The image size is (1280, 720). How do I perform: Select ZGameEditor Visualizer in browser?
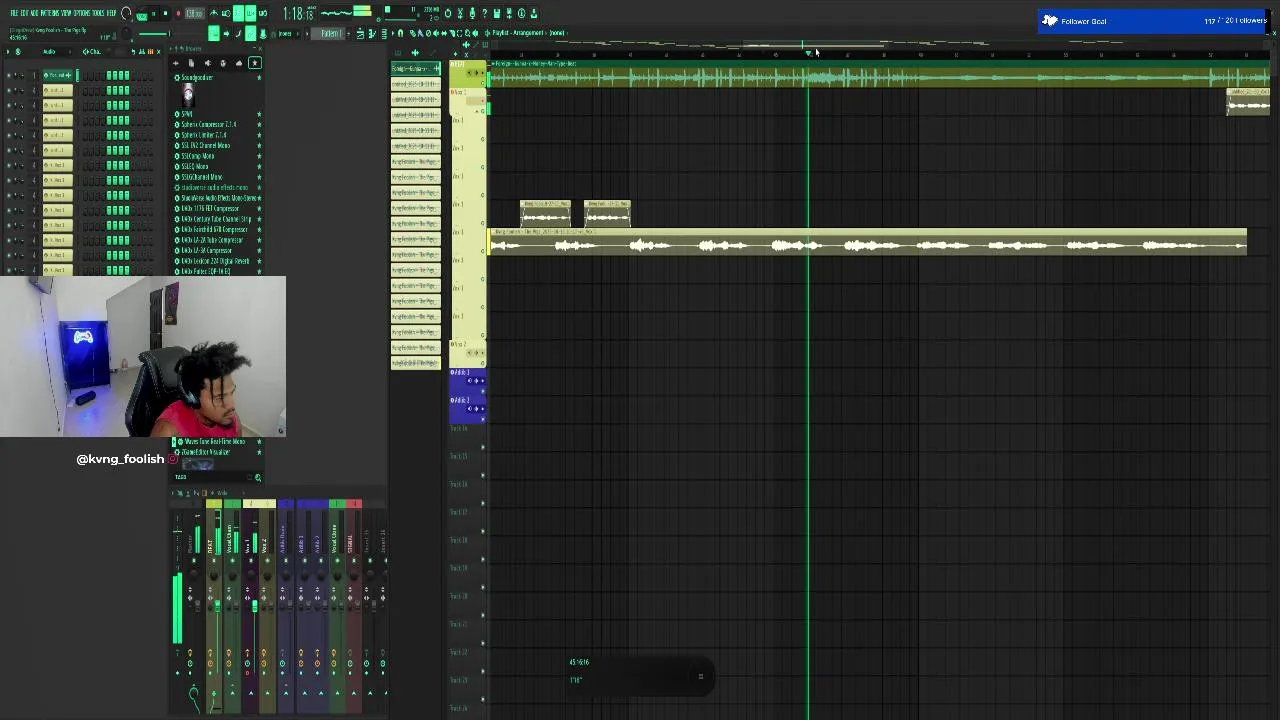206,452
